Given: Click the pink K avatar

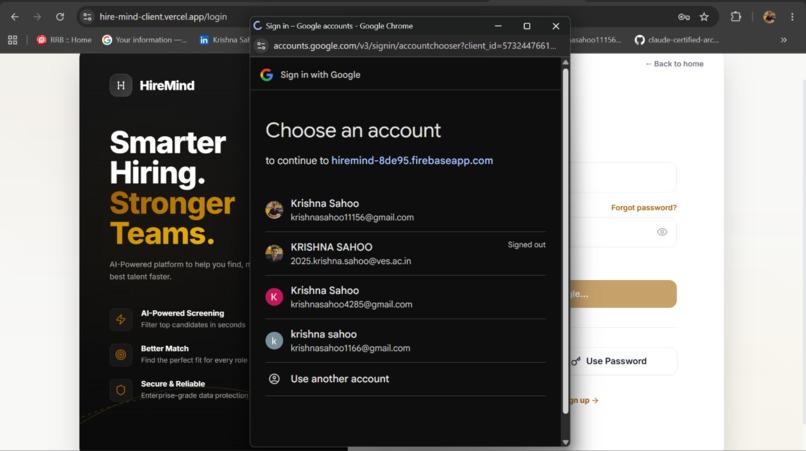Looking at the screenshot, I should tap(274, 297).
